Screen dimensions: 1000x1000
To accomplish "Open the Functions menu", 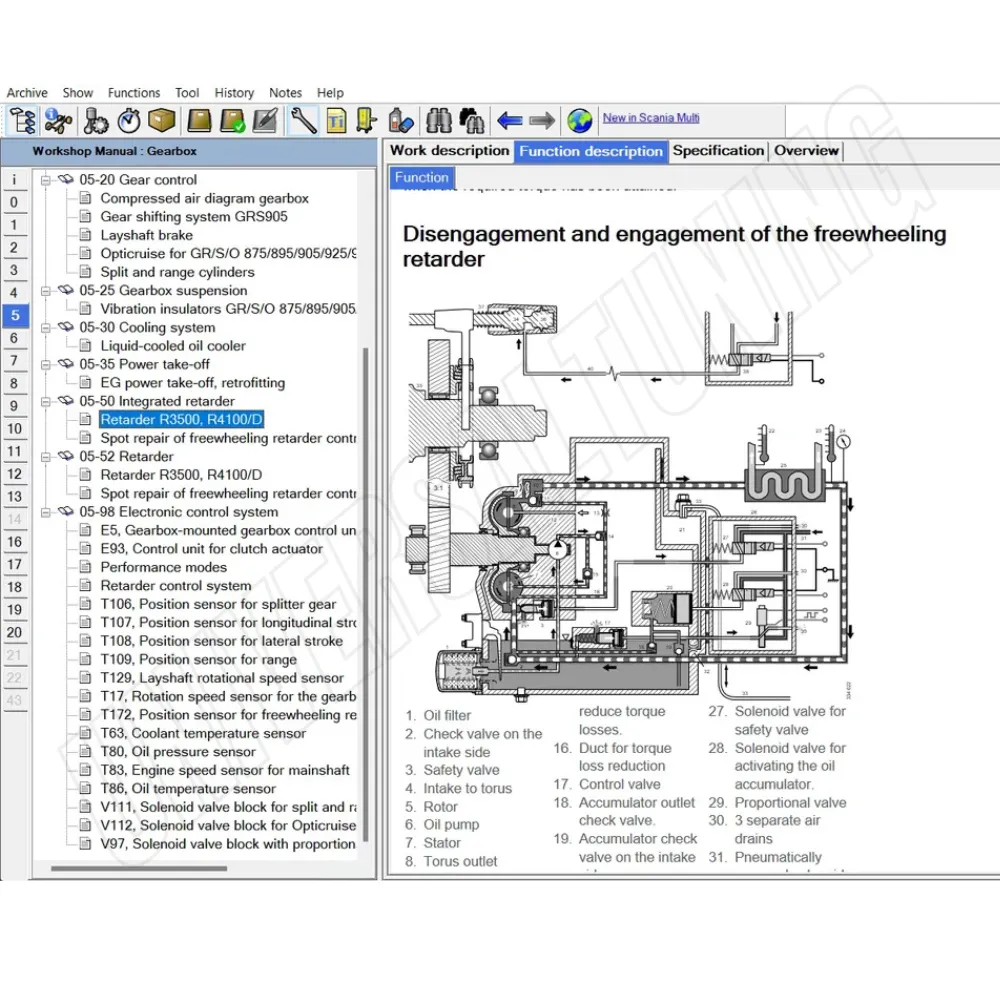I will [133, 93].
